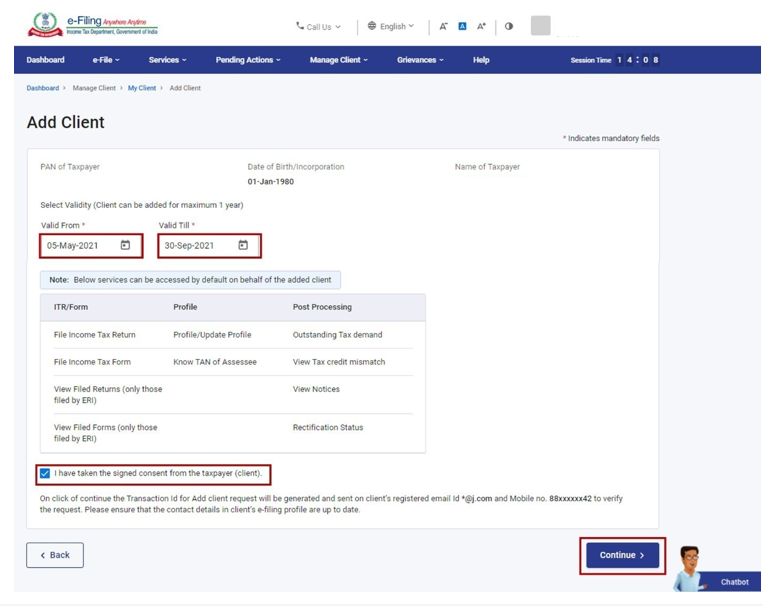Go to the Help menu item
Viewport: 763px width, 606px height.
481,60
